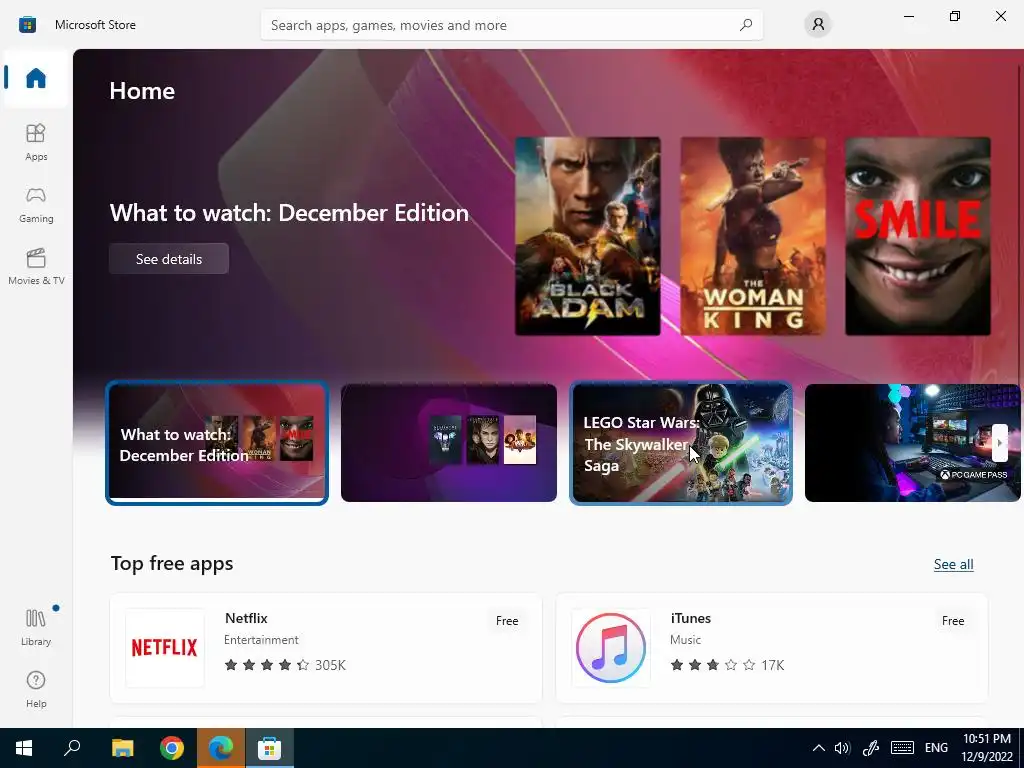The width and height of the screenshot is (1024, 768).
Task: Open the Library in sidebar
Action: [36, 627]
